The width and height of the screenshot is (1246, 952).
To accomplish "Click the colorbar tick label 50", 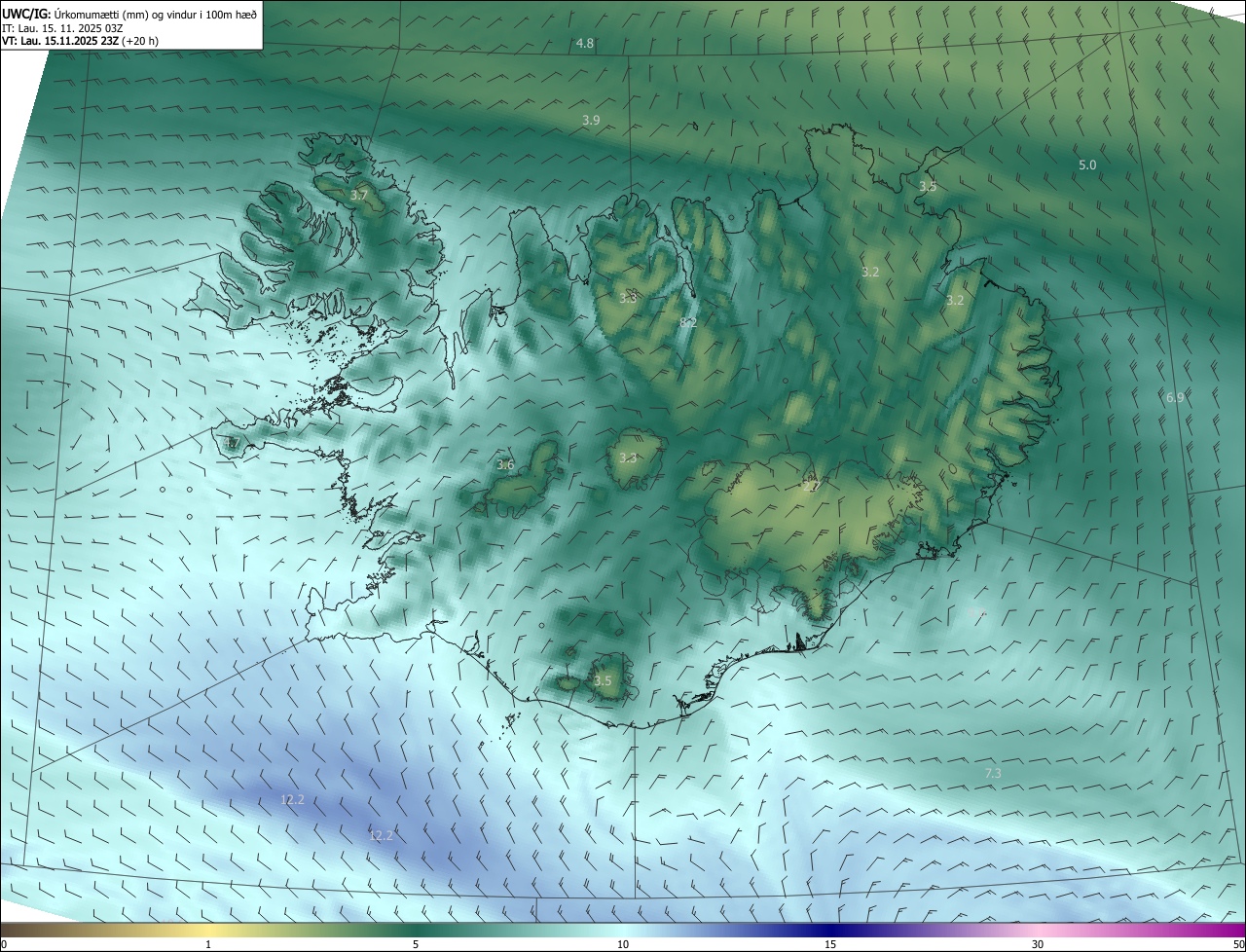I will pos(1238,944).
